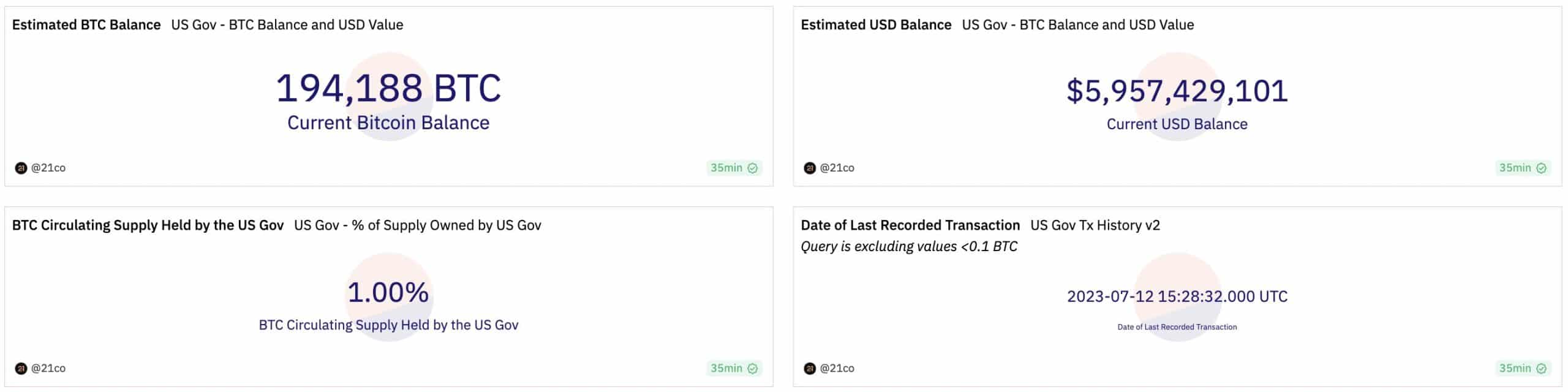
Task: Open the @21co link under Circulating Supply panel
Action: (48, 368)
